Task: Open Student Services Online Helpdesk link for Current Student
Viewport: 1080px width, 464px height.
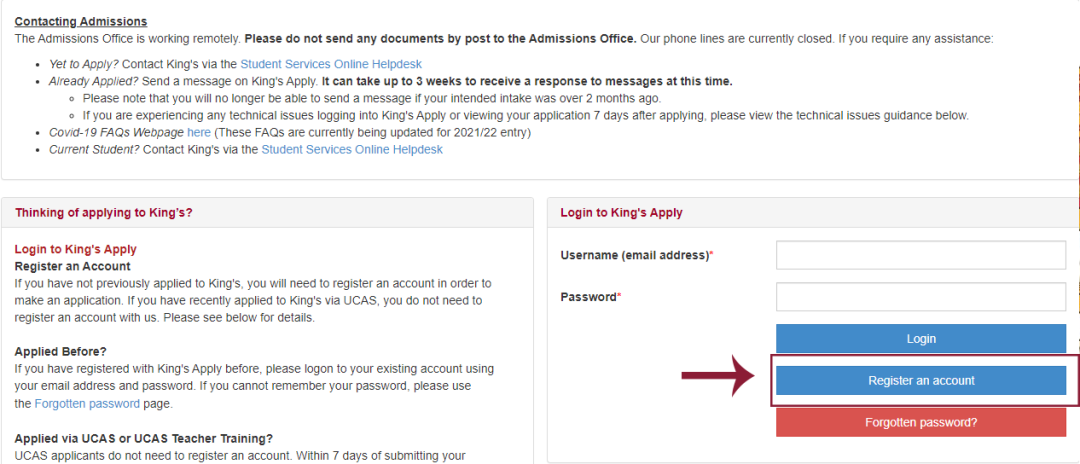Action: (352, 149)
